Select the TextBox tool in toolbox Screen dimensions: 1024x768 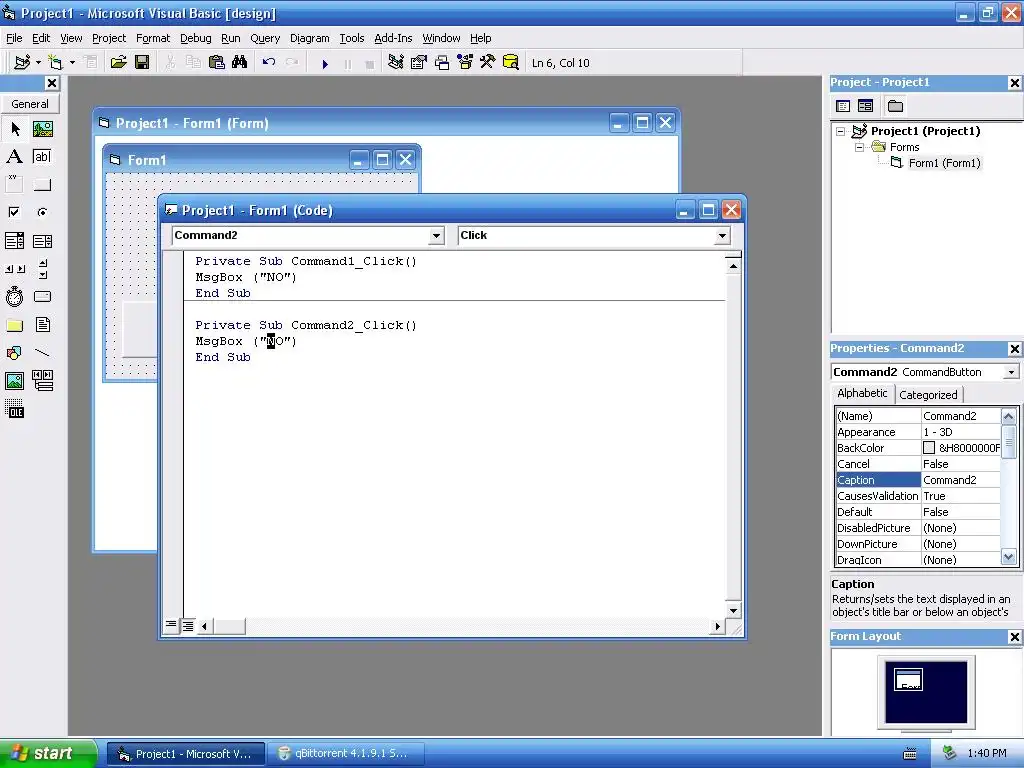[42, 157]
